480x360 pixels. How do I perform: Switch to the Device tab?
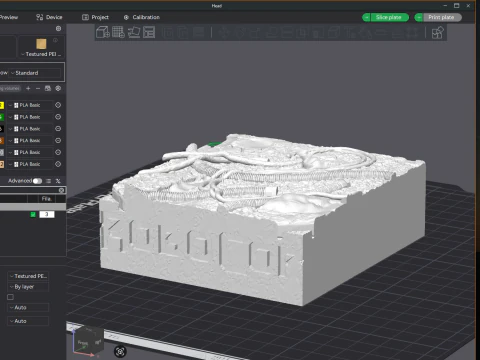tap(49, 17)
